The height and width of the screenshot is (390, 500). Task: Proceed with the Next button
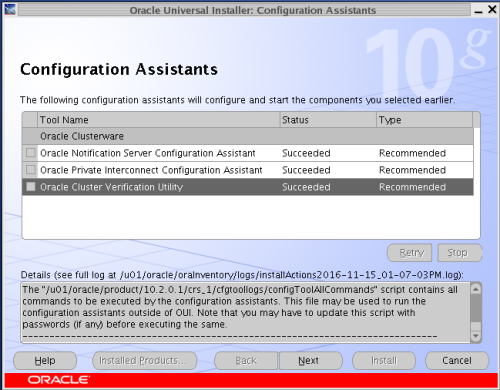point(311,360)
